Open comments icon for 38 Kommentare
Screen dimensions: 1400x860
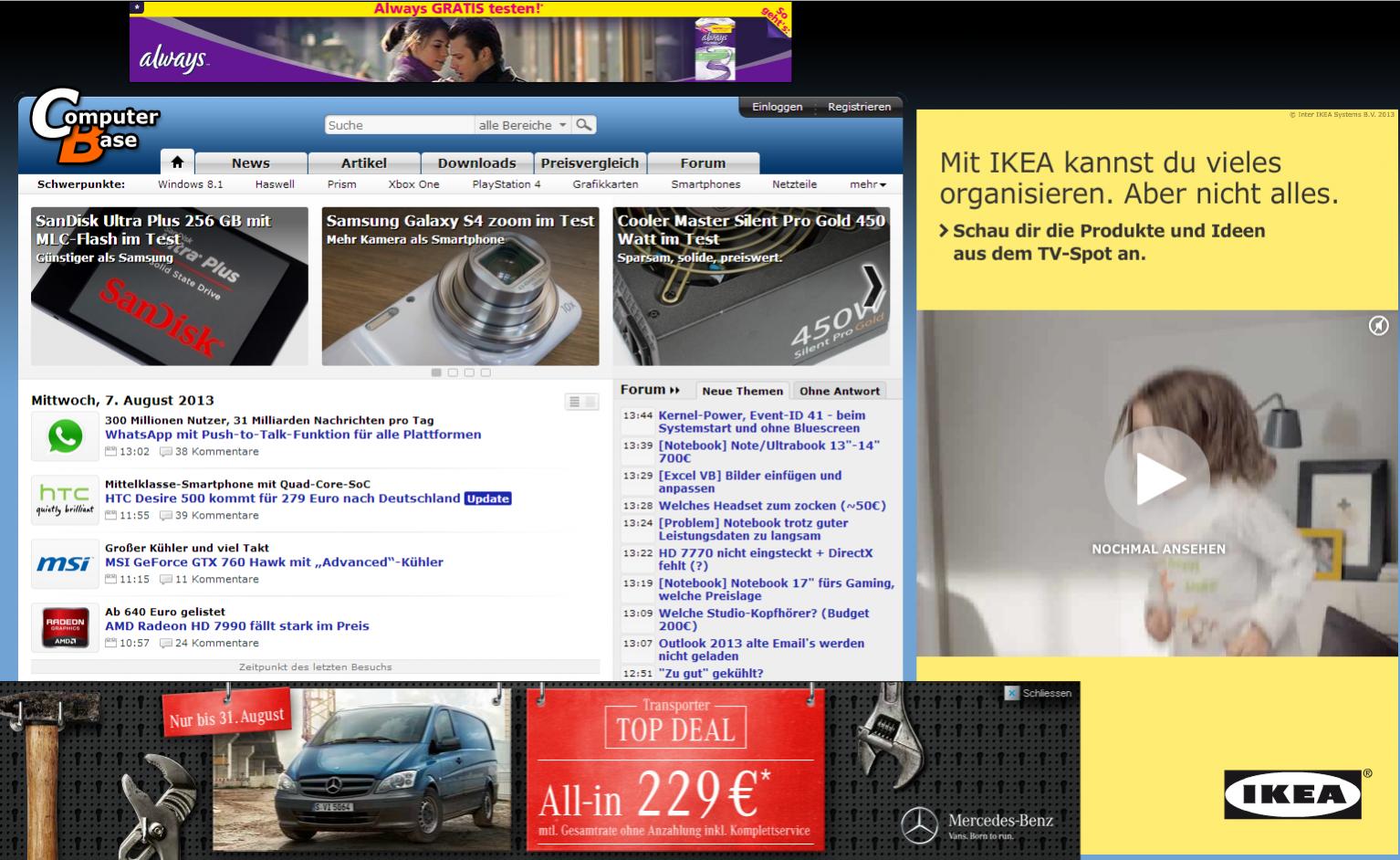pyautogui.click(x=165, y=452)
